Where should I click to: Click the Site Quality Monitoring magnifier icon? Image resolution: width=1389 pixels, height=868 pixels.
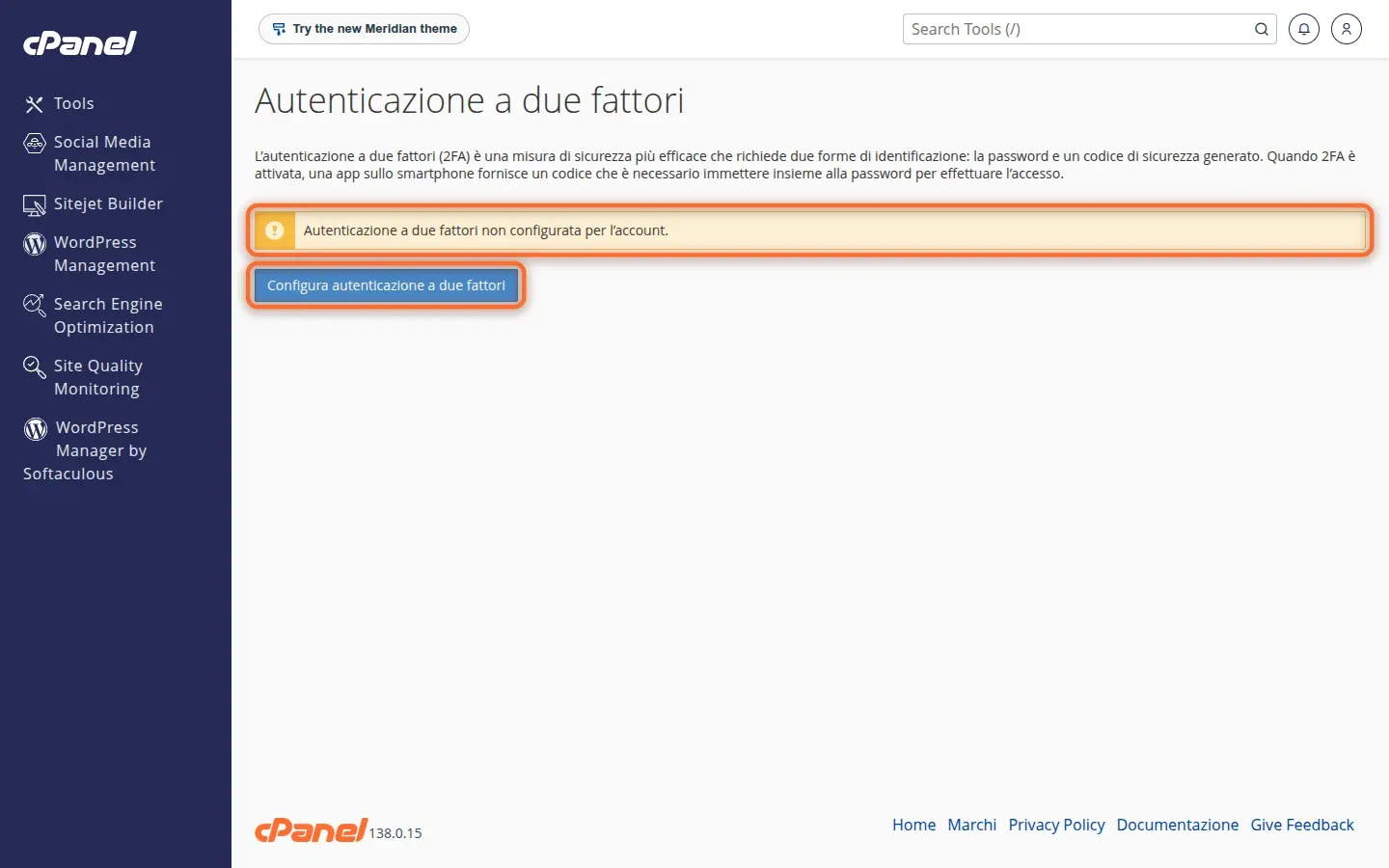[35, 367]
